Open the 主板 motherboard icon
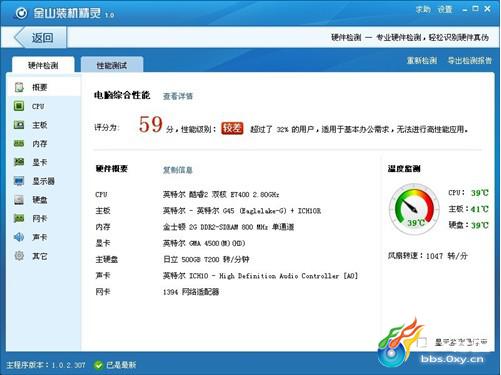This screenshot has height=375, width=501. 19,125
